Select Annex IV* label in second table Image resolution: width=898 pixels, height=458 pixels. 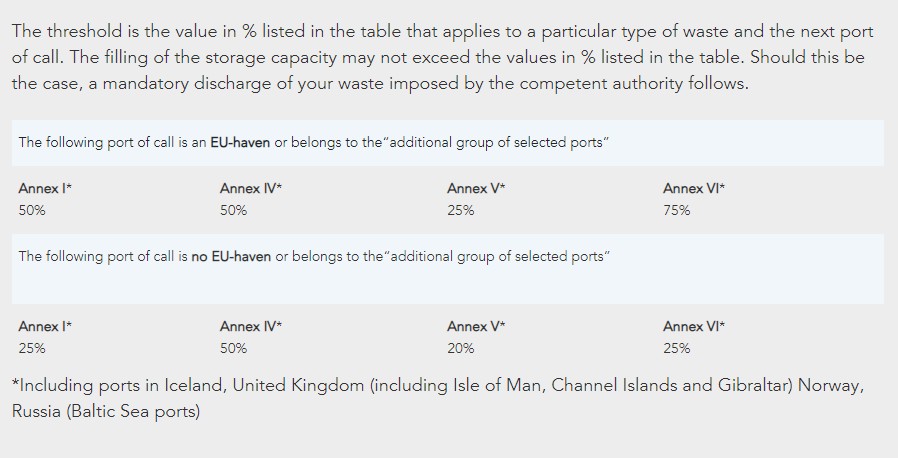[251, 326]
